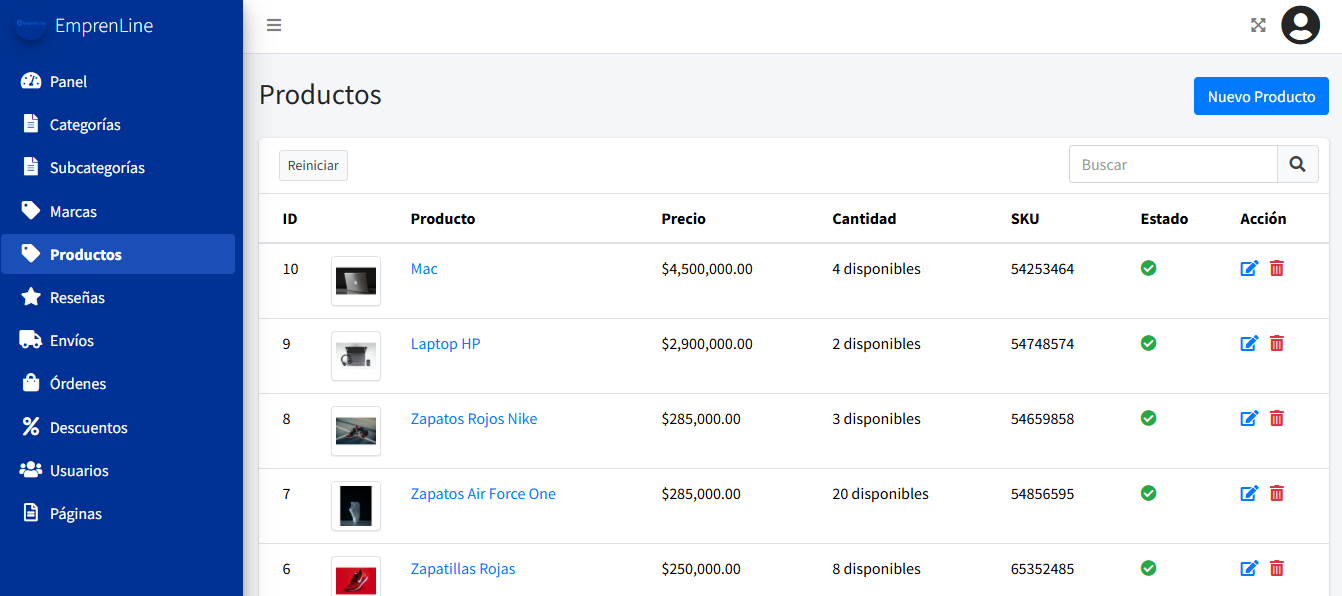The image size is (1342, 596).
Task: Click green status check for Mac
Action: (1148, 268)
